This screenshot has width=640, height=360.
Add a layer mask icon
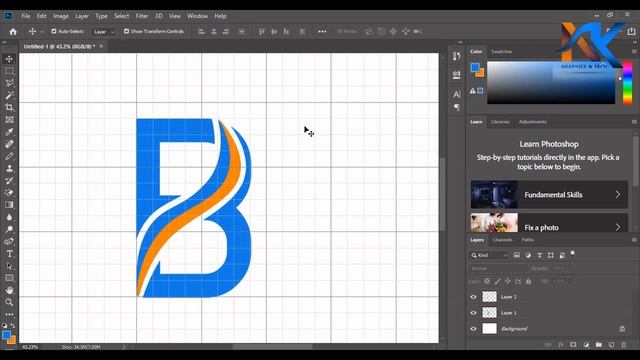point(573,345)
